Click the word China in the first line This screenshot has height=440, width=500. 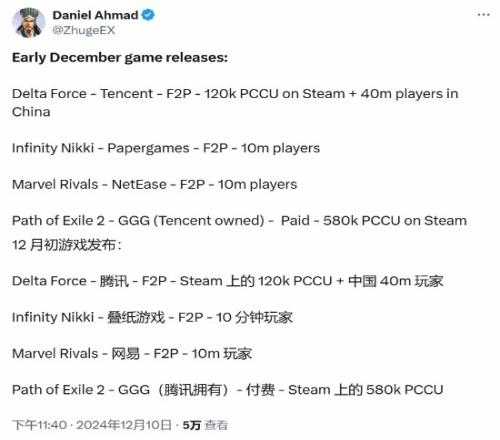[x=31, y=112]
